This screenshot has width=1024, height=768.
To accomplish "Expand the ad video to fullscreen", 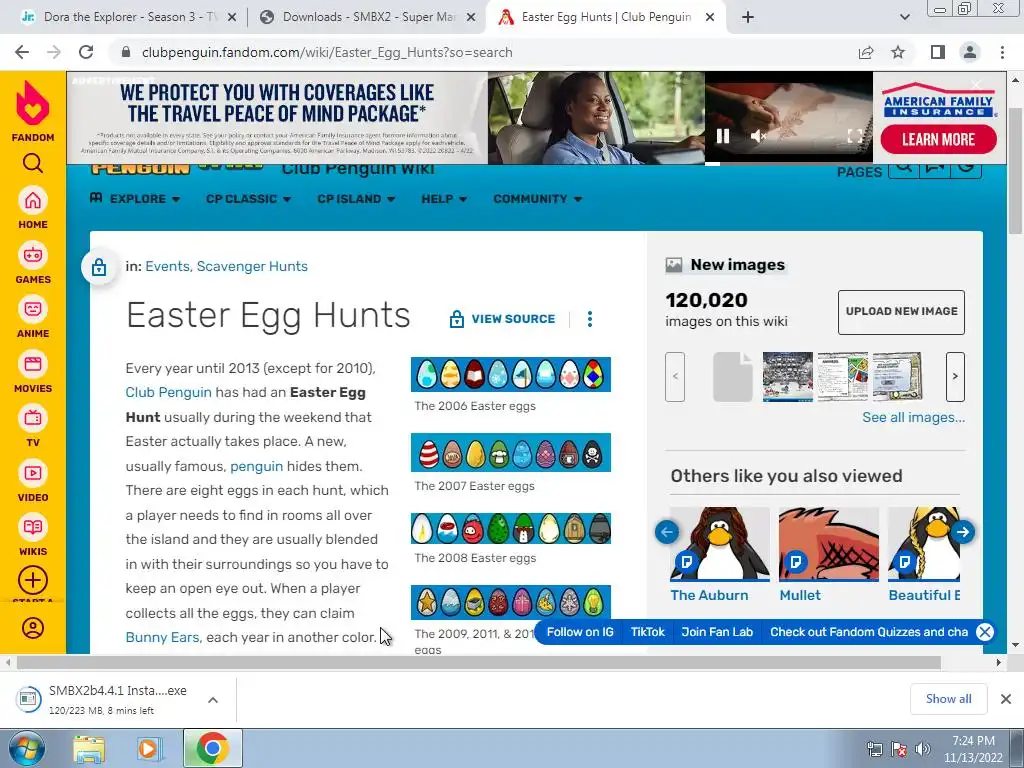I will click(x=854, y=136).
